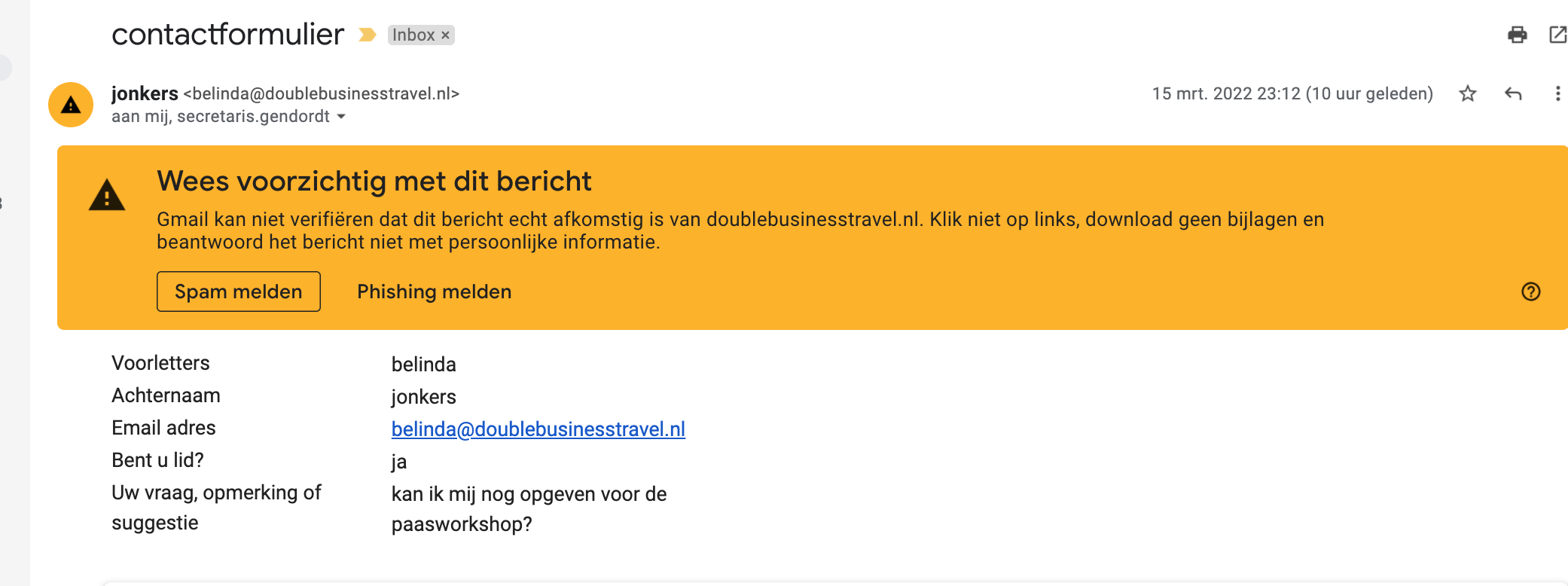
Task: Star the message from jonkers
Action: (x=1467, y=93)
